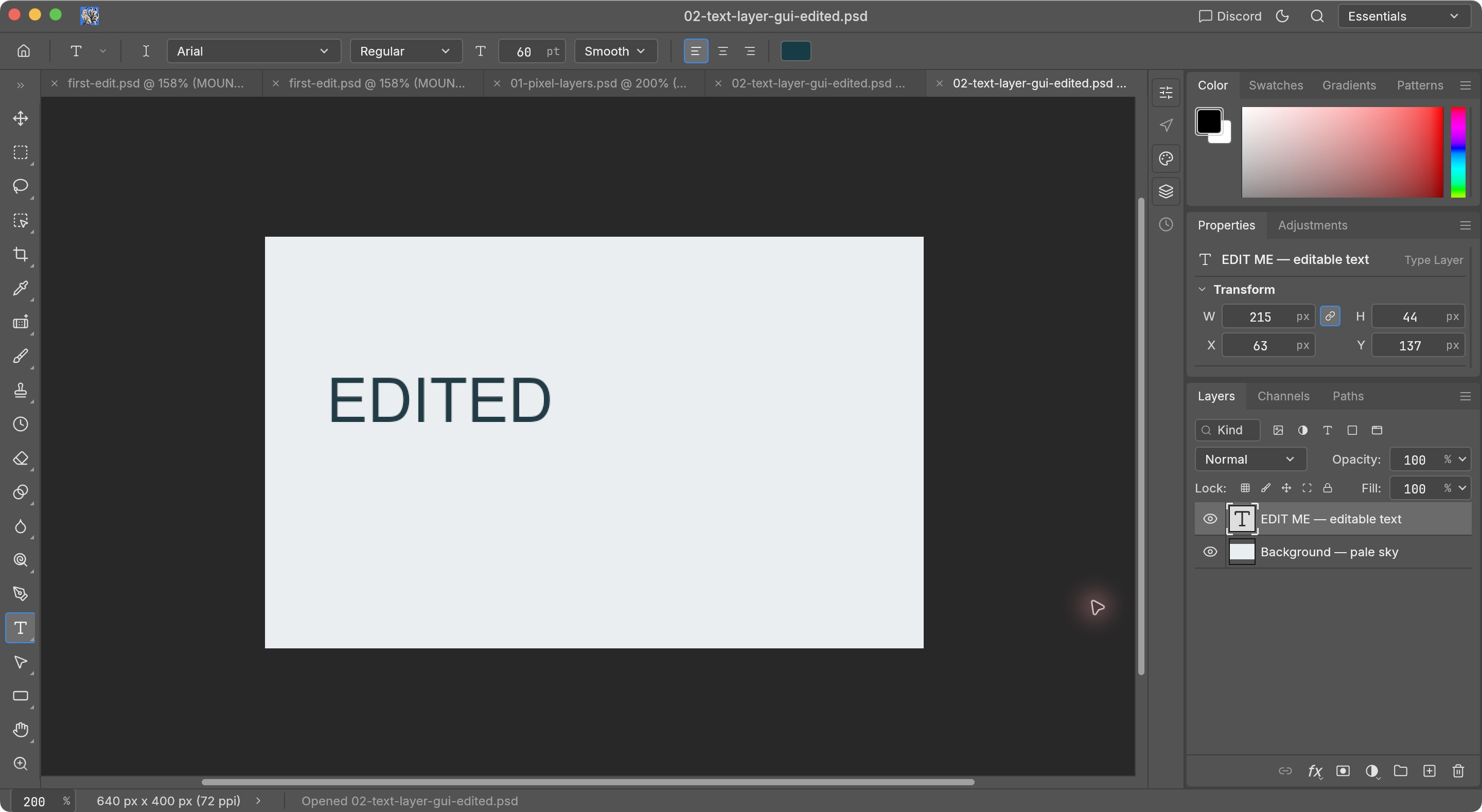Hide the Background — pale sky layer

[1210, 553]
